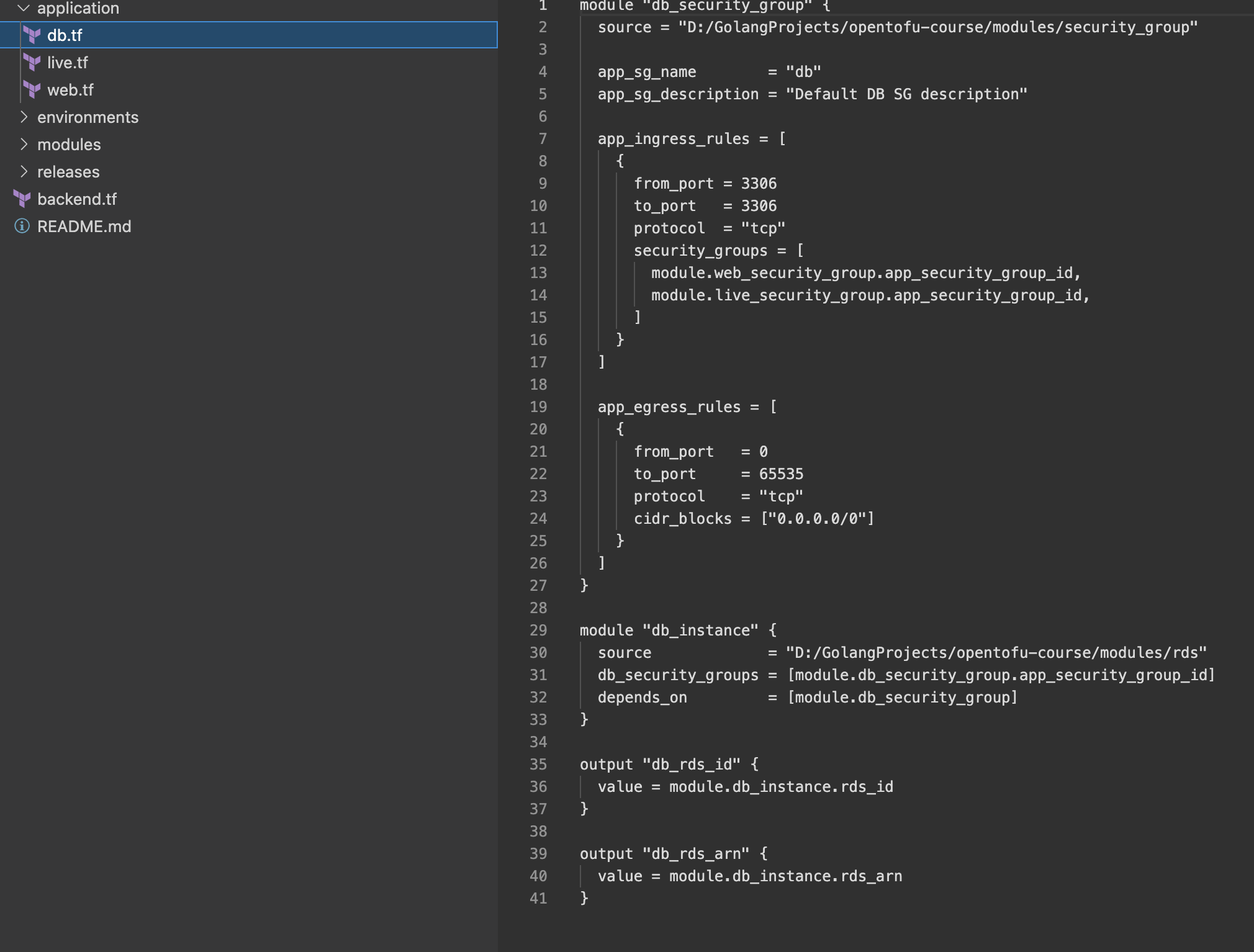Click module.web_security_group.app_security_group_id reference
This screenshot has height=952, width=1254.
[x=862, y=273]
